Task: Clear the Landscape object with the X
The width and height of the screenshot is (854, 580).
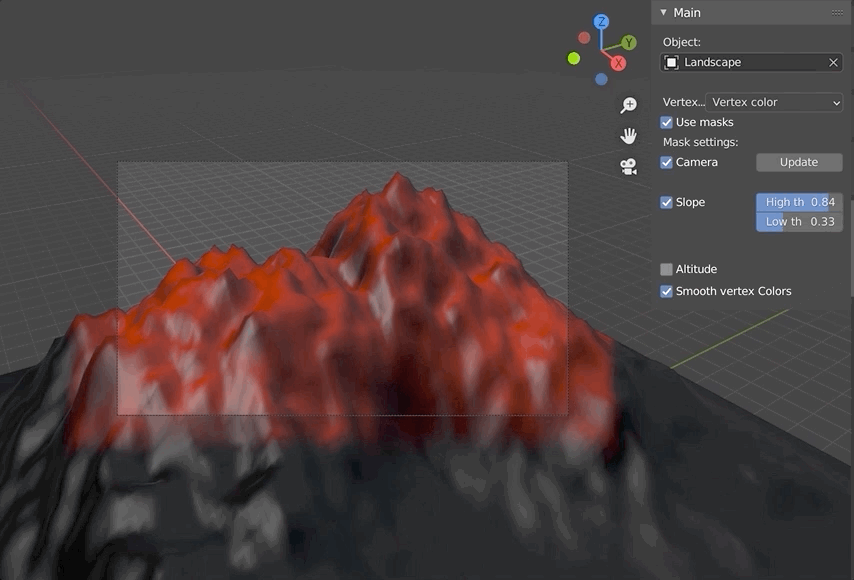Action: pos(833,62)
